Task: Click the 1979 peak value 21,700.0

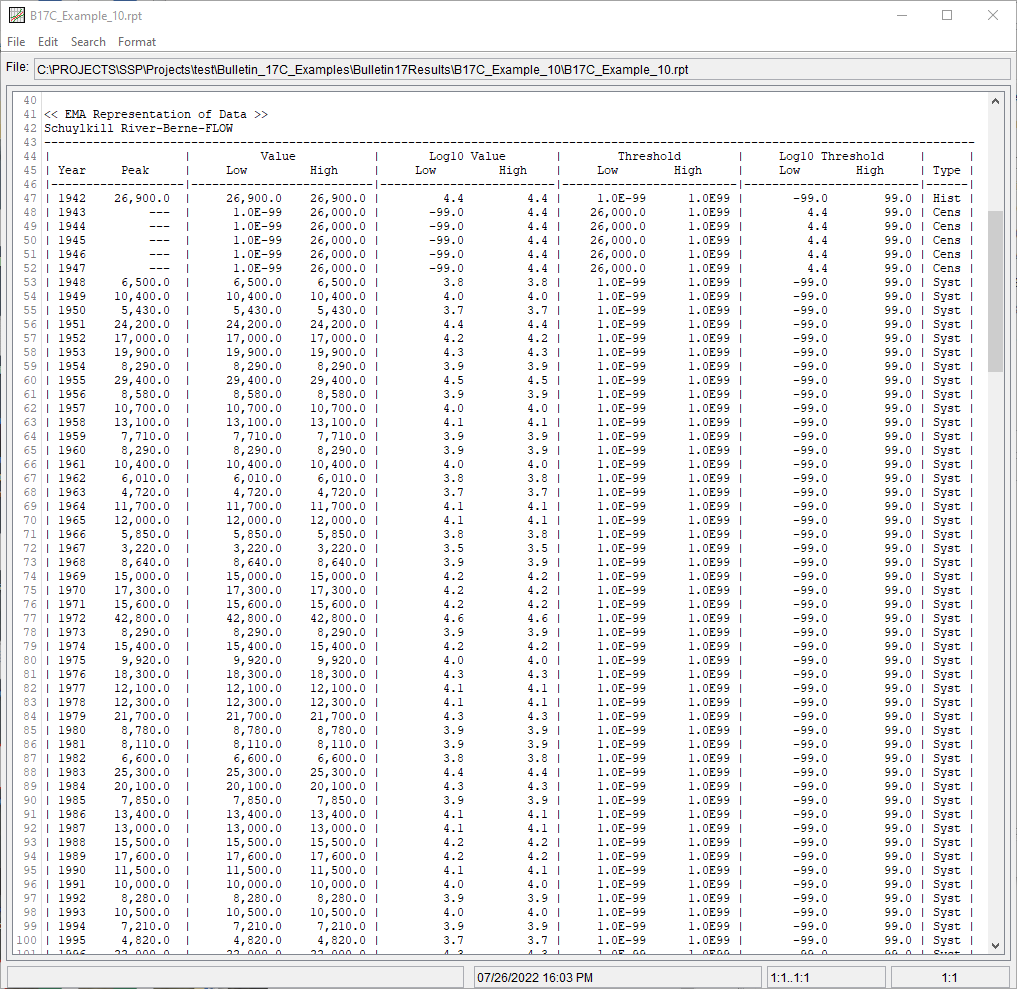Action: pos(142,717)
